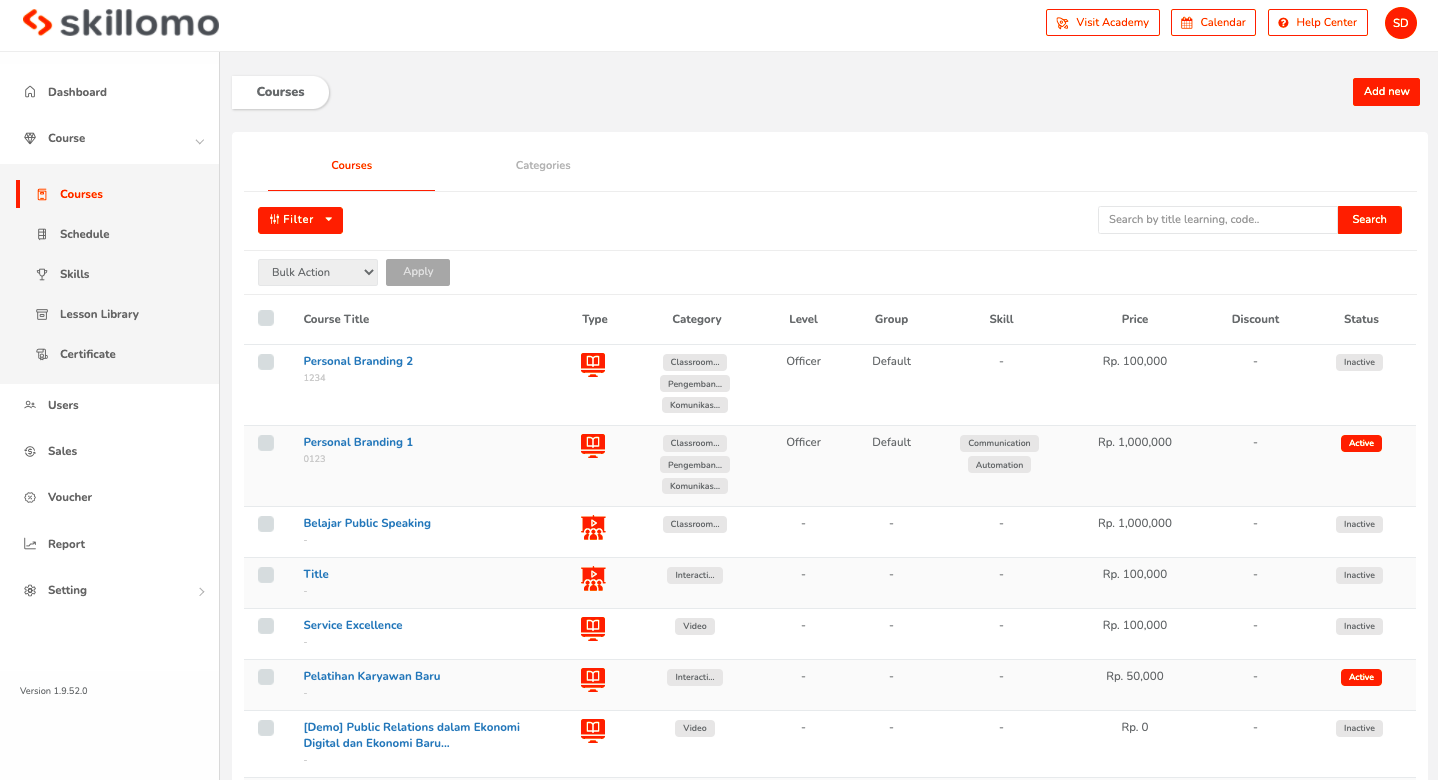Select the Courses tab
This screenshot has height=780, width=1438.
tap(352, 165)
